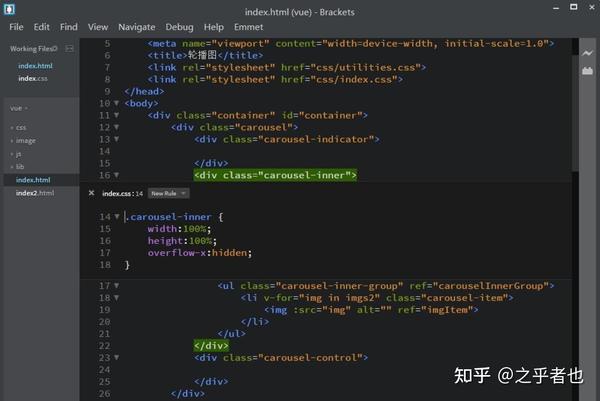Open the Navigate menu
The height and width of the screenshot is (401, 600).
pyautogui.click(x=137, y=27)
